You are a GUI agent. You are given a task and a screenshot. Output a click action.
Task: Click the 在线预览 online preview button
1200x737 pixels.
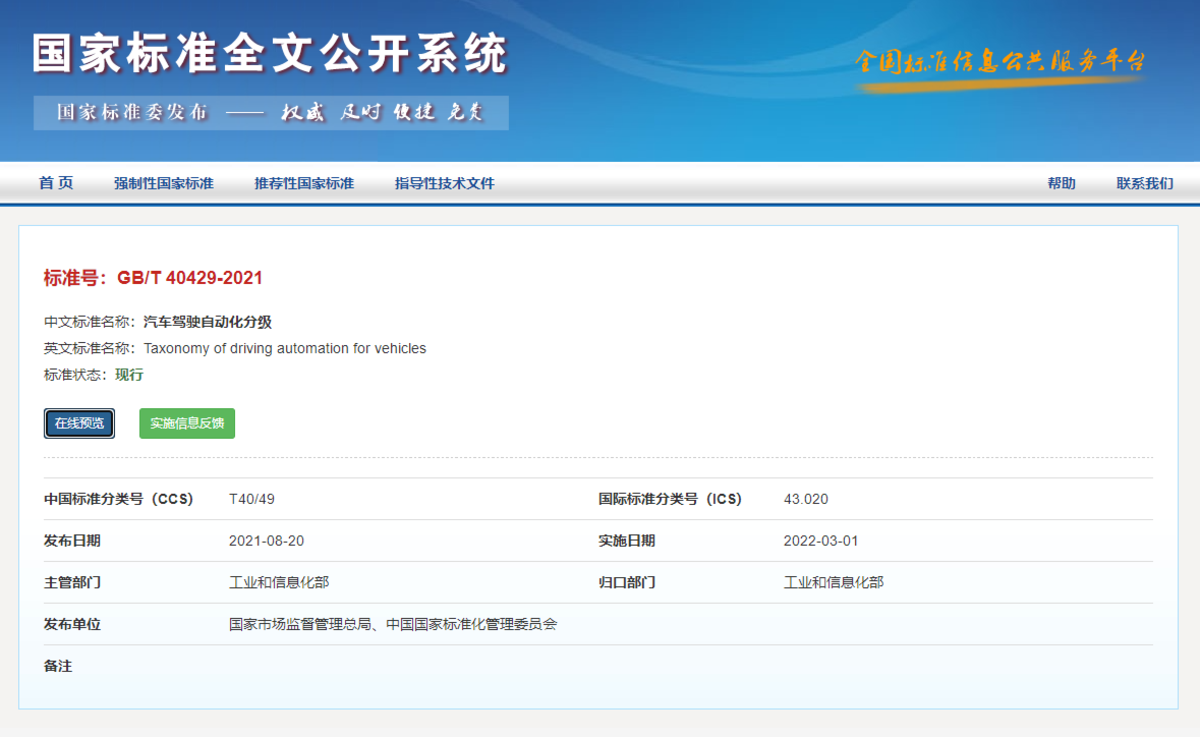click(x=79, y=423)
